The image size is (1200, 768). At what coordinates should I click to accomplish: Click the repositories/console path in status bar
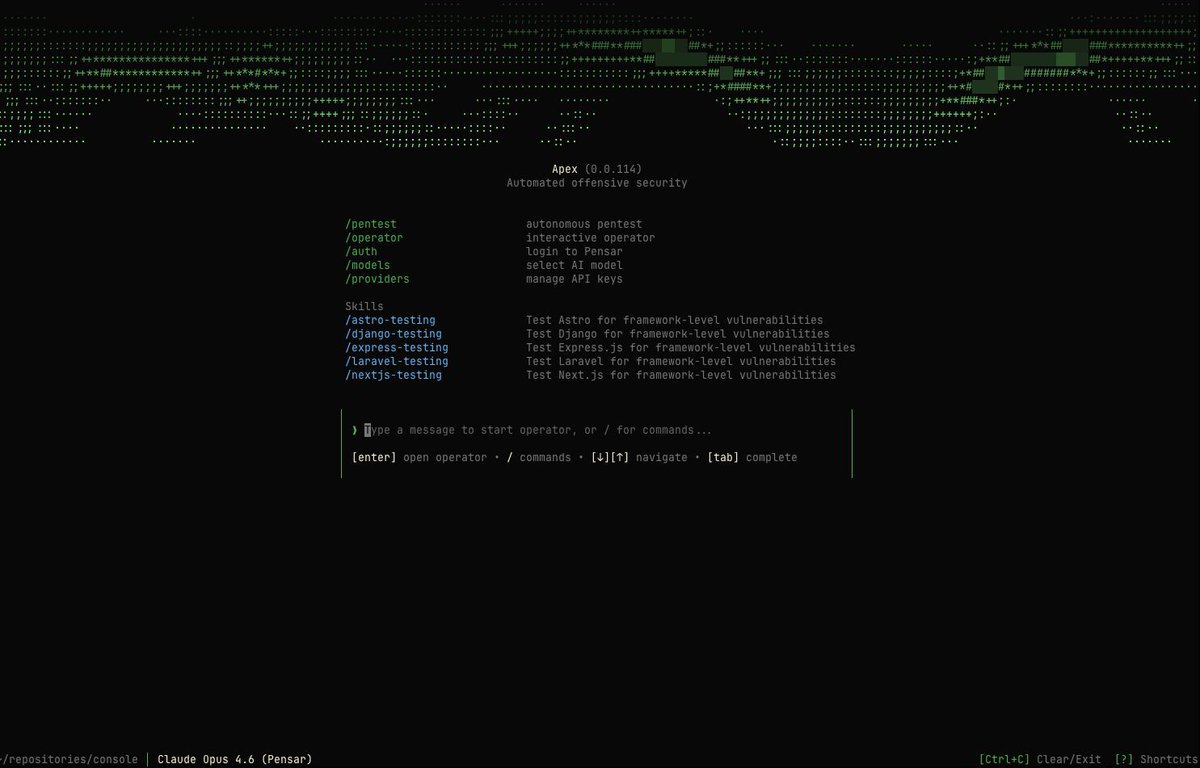click(69, 759)
